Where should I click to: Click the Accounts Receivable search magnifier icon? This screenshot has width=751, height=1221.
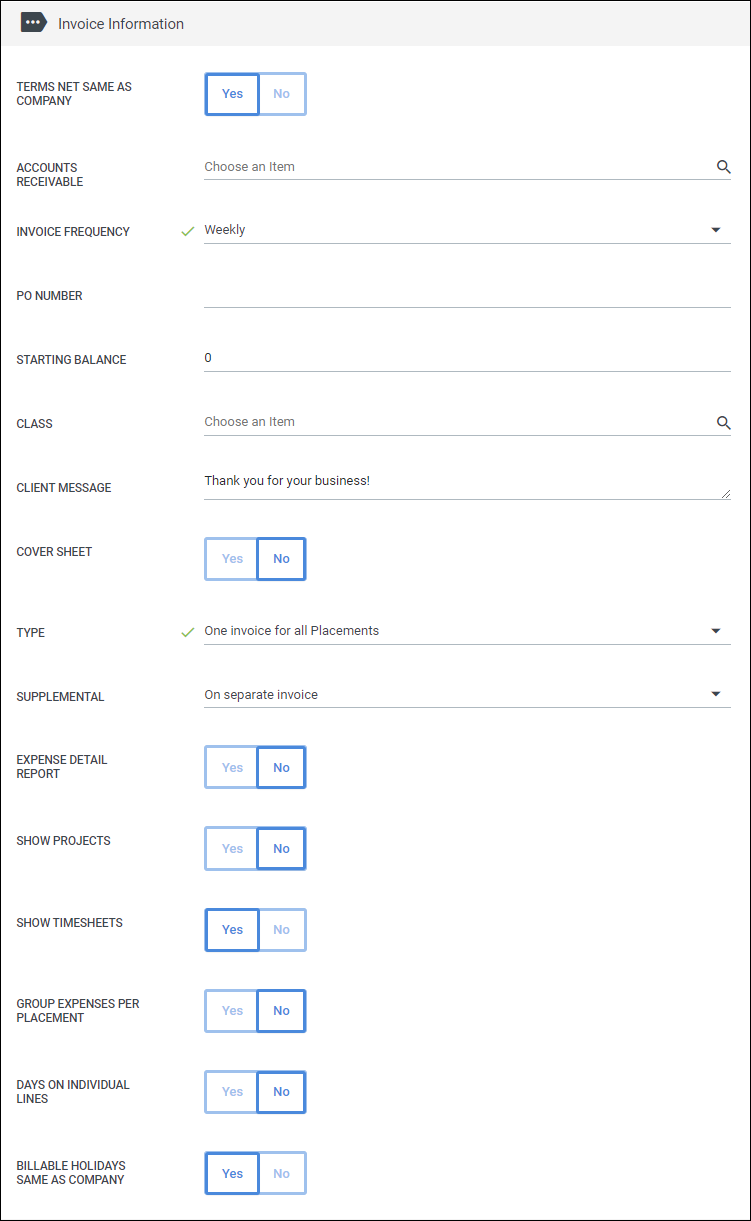click(723, 167)
